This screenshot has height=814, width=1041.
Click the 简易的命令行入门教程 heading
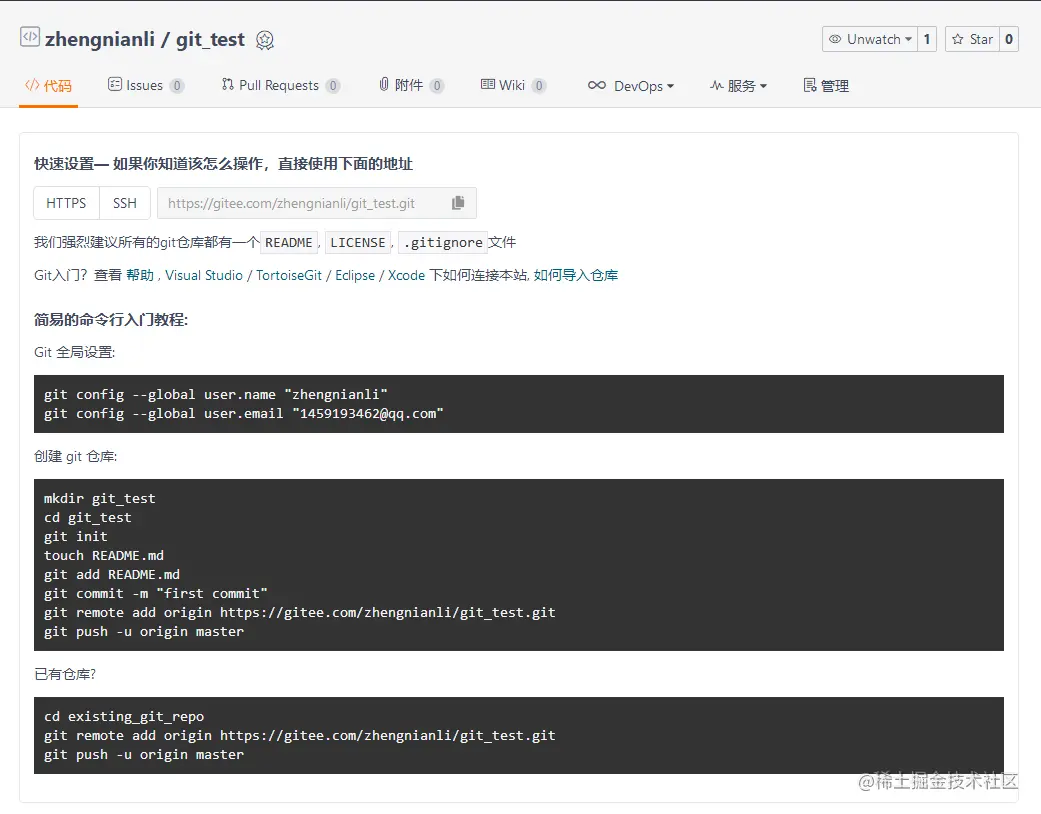tap(111, 320)
